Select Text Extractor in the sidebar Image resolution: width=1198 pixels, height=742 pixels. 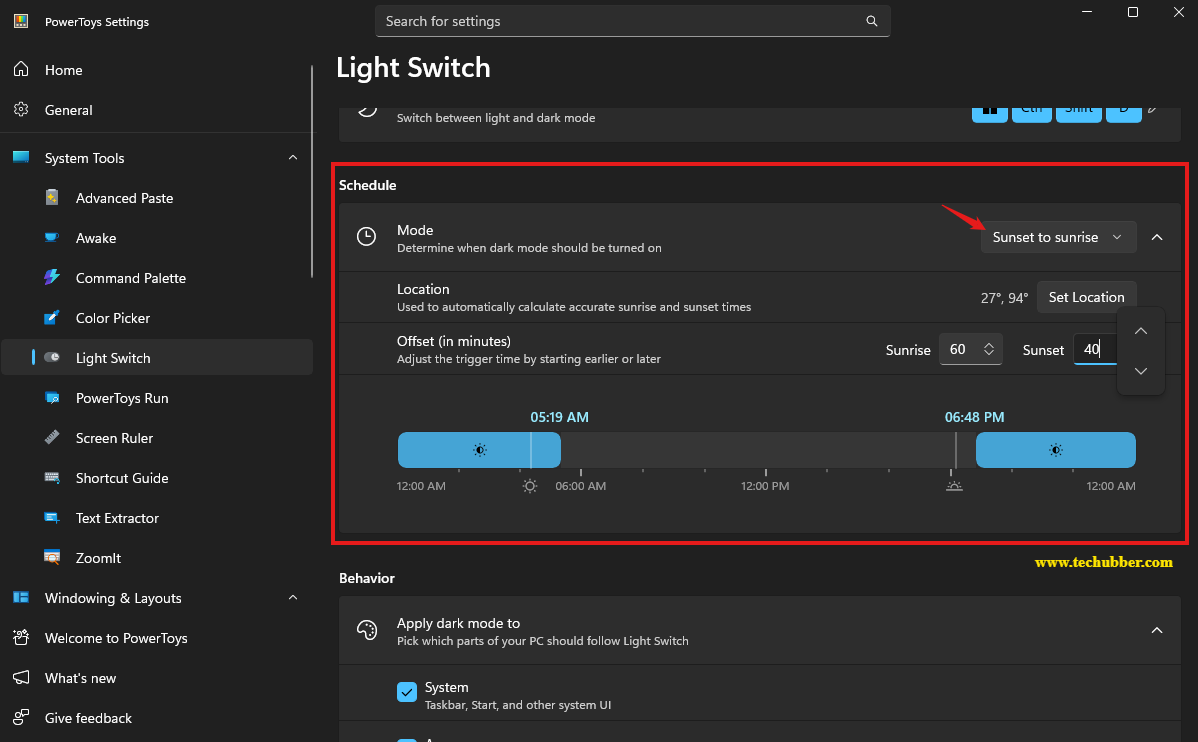tap(157, 517)
